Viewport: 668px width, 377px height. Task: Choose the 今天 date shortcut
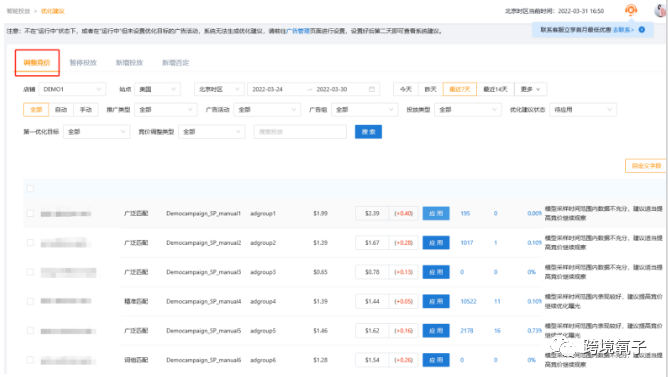coord(406,89)
